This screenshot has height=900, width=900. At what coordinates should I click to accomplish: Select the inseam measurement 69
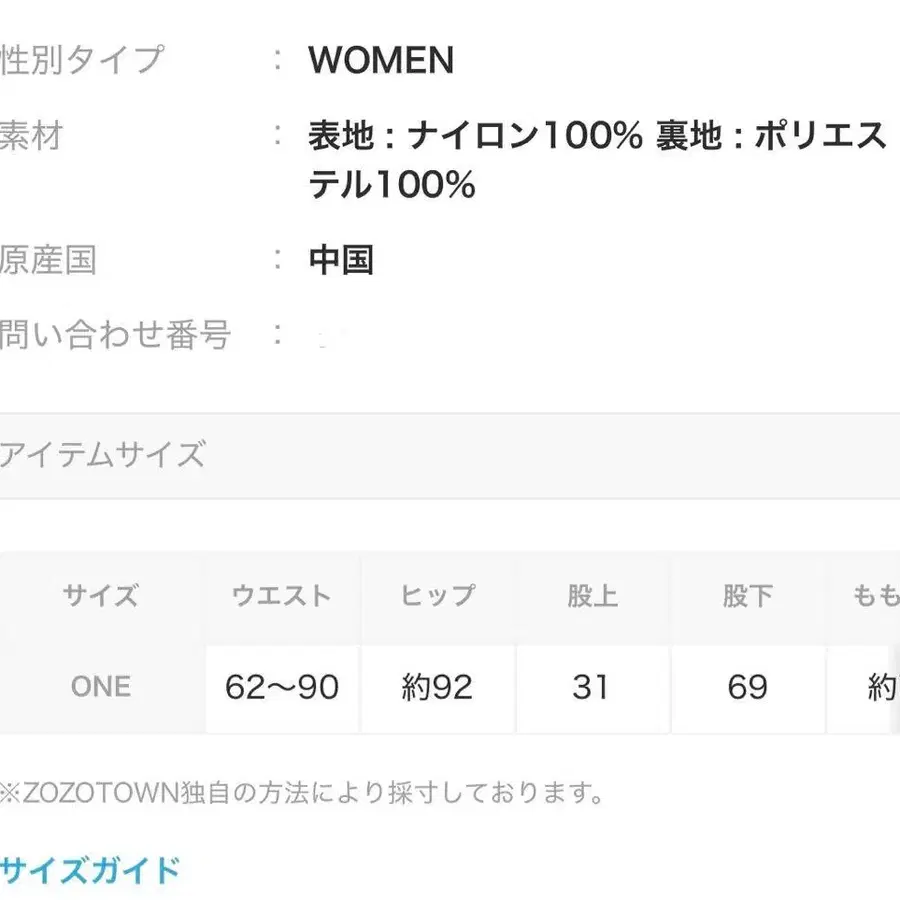coord(748,687)
